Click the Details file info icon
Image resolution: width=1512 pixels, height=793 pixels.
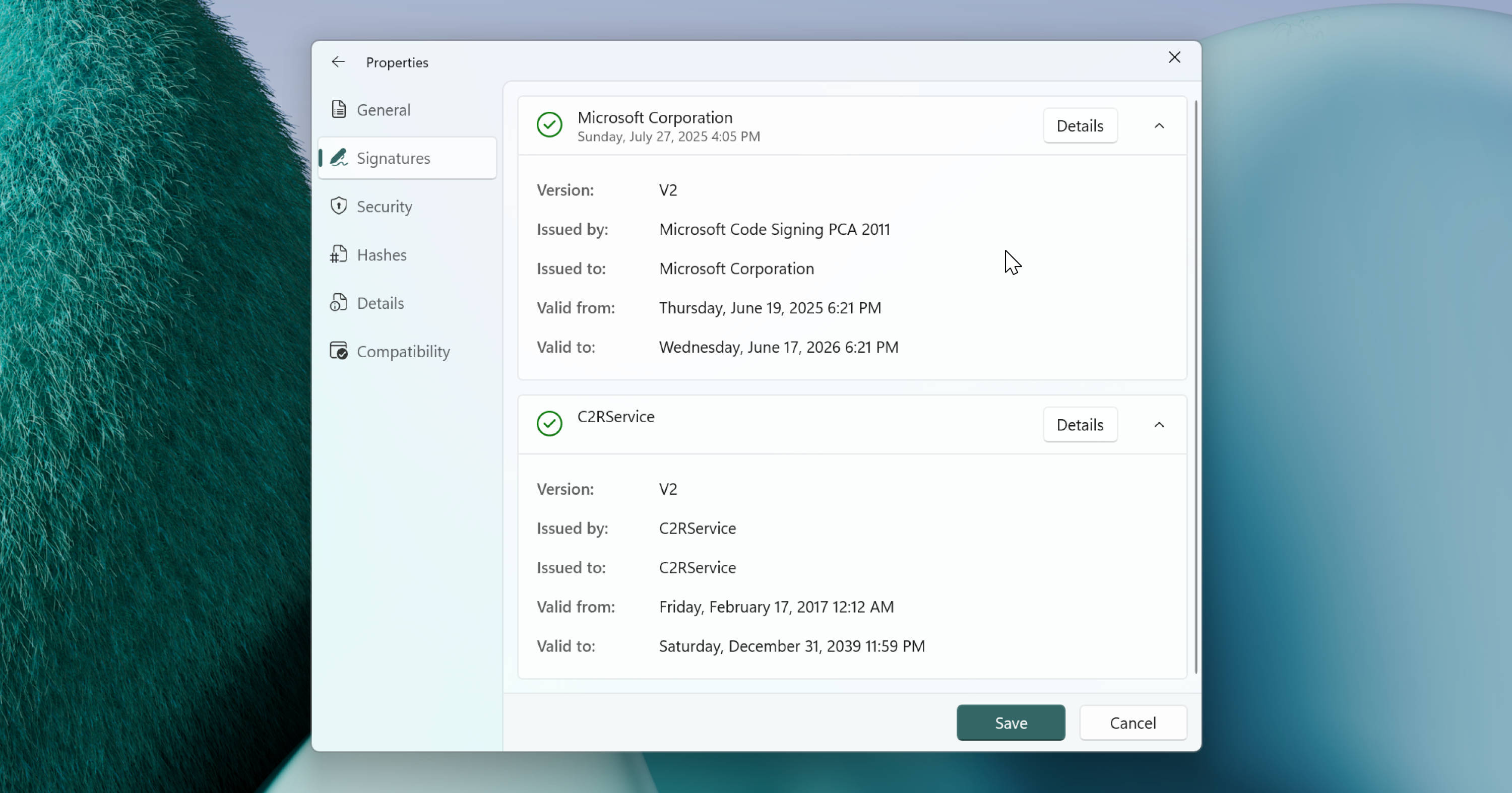point(339,303)
